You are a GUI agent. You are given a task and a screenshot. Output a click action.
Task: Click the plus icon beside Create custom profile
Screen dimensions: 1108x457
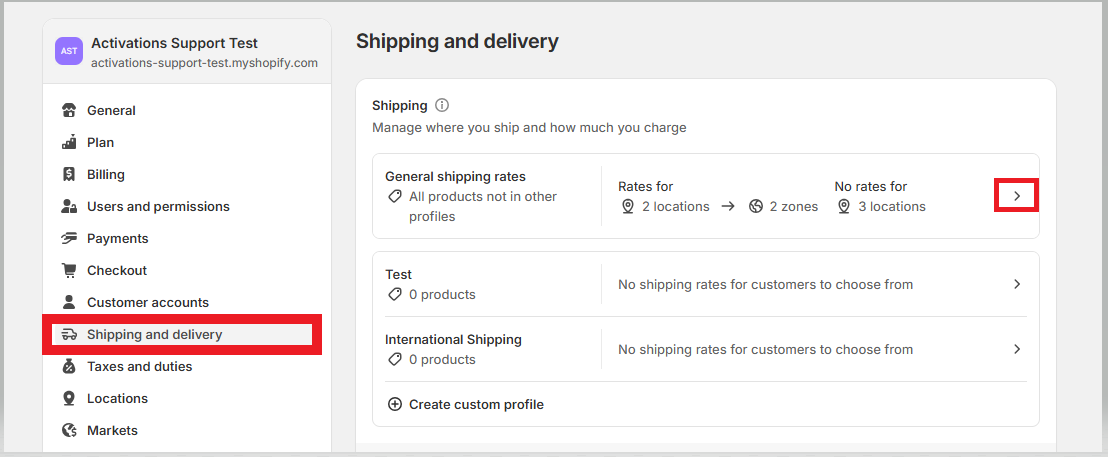coord(395,405)
